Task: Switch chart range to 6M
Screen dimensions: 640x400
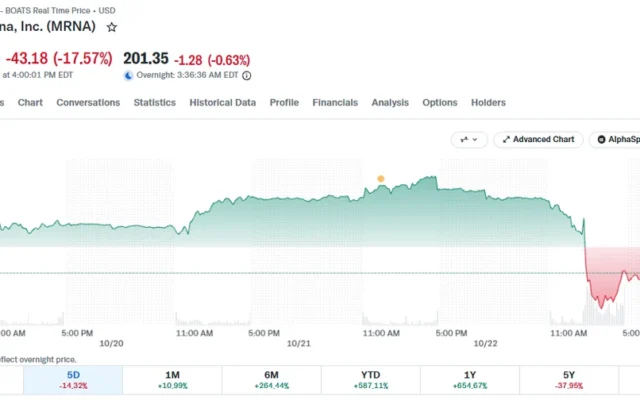Action: point(271,380)
